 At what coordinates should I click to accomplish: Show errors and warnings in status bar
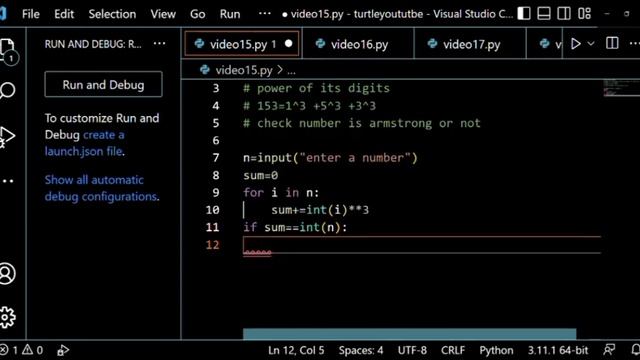pos(22,350)
